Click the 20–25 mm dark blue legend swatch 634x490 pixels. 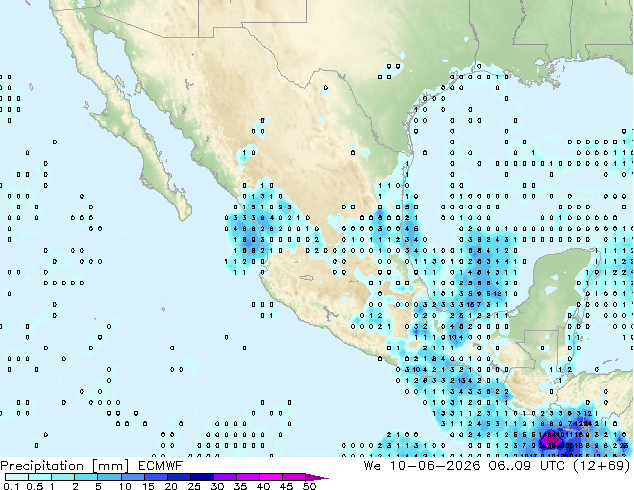179,477
